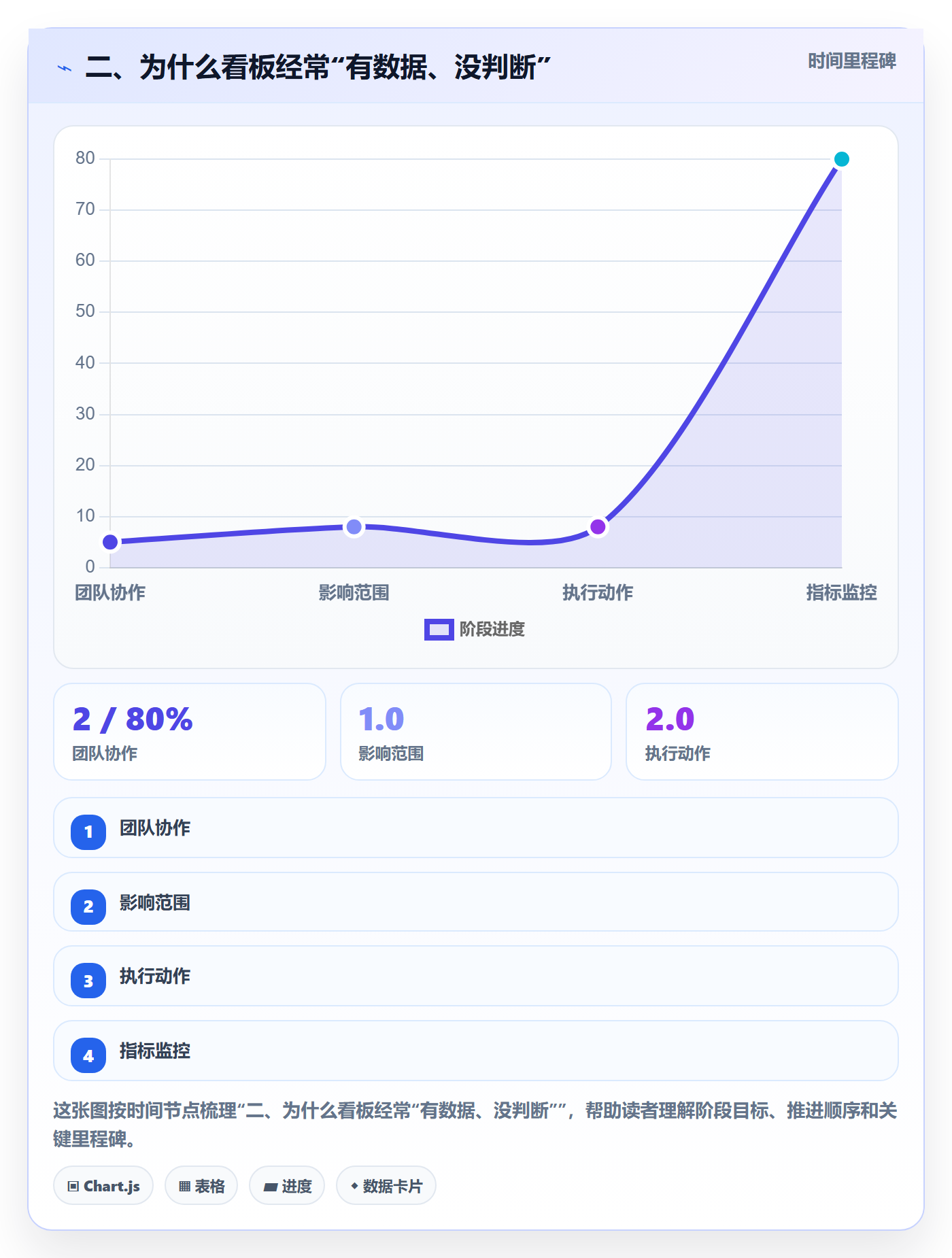Select the 影响范围 list row text
Viewport: 952px width, 1258px height.
[x=155, y=903]
